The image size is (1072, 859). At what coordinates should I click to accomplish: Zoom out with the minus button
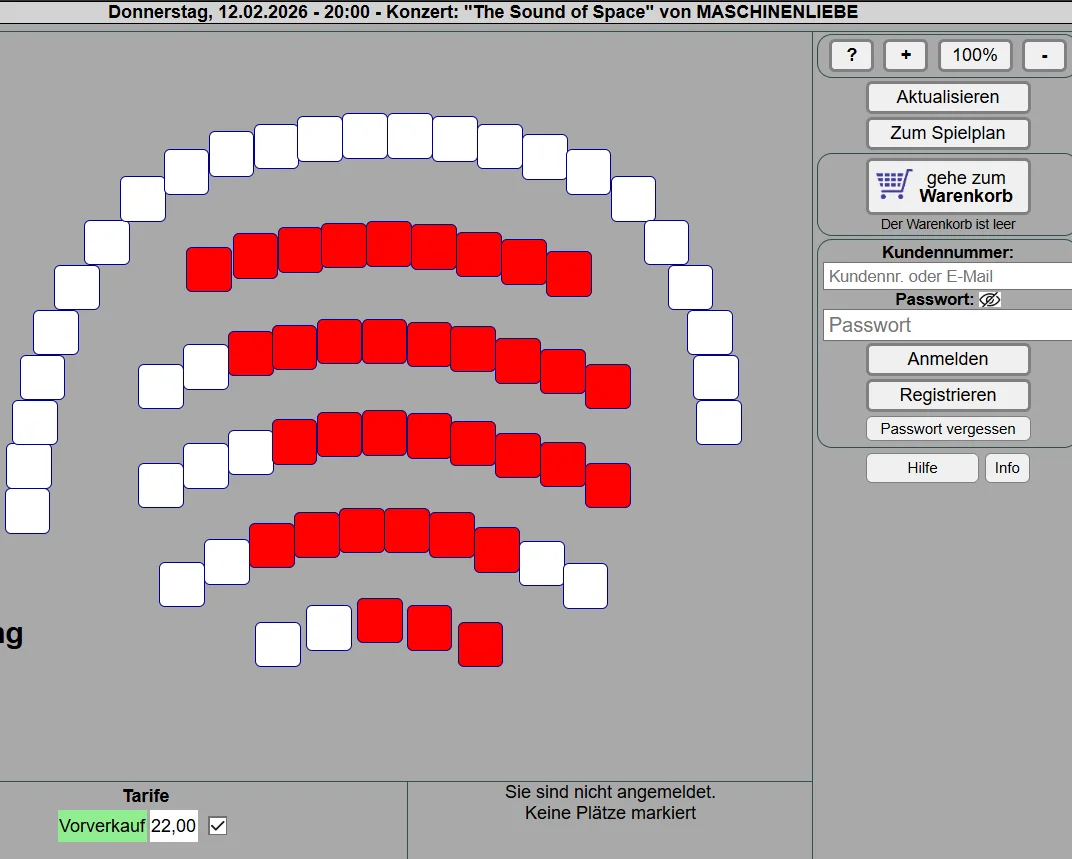(1044, 55)
